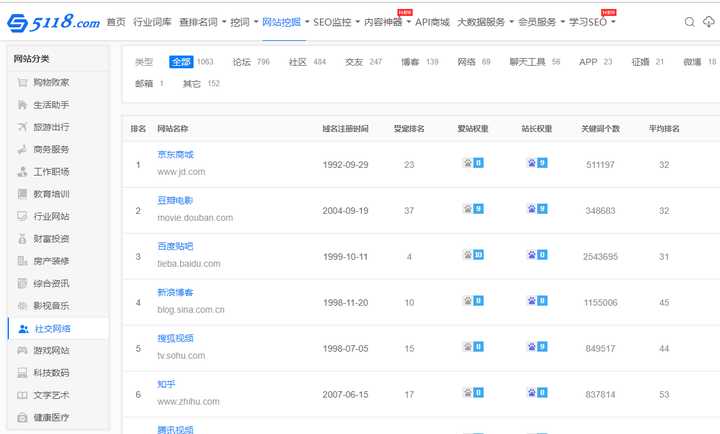This screenshot has height=434, width=720.
Task: Click 京东商城 Aizhan weight badge
Action: coord(471,163)
